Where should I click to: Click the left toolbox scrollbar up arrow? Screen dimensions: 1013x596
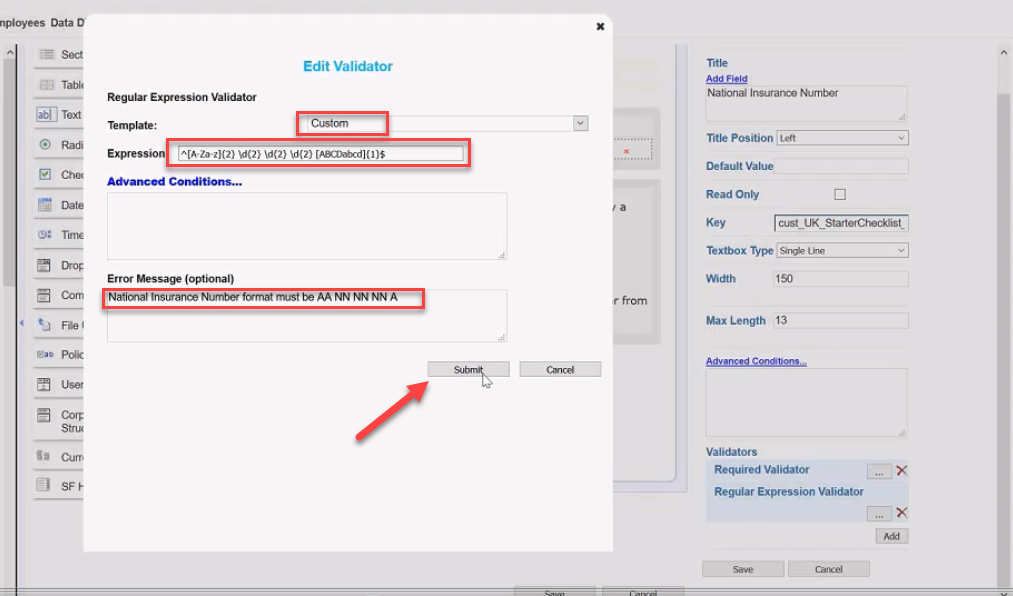[10, 52]
